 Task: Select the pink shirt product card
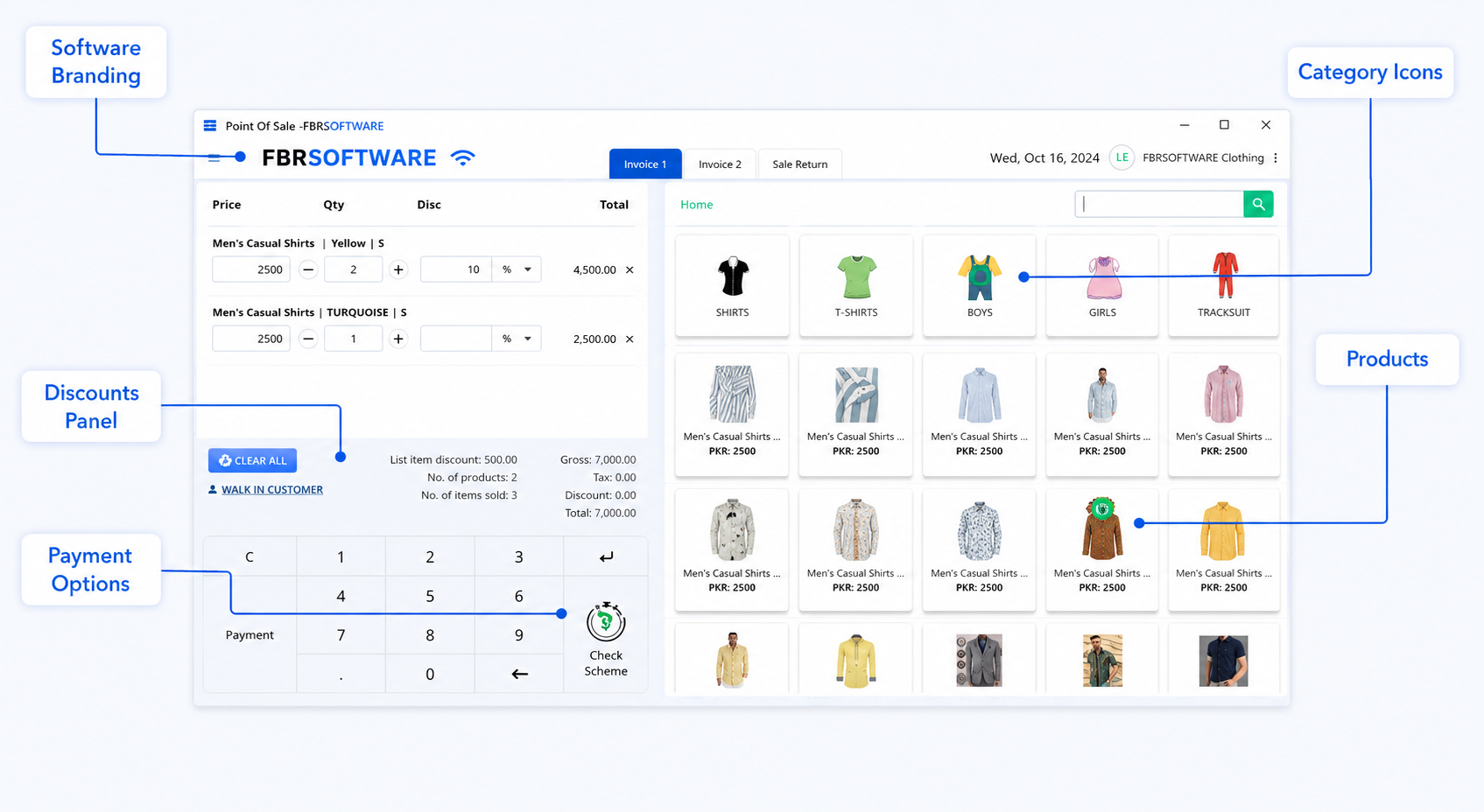pos(1223,415)
